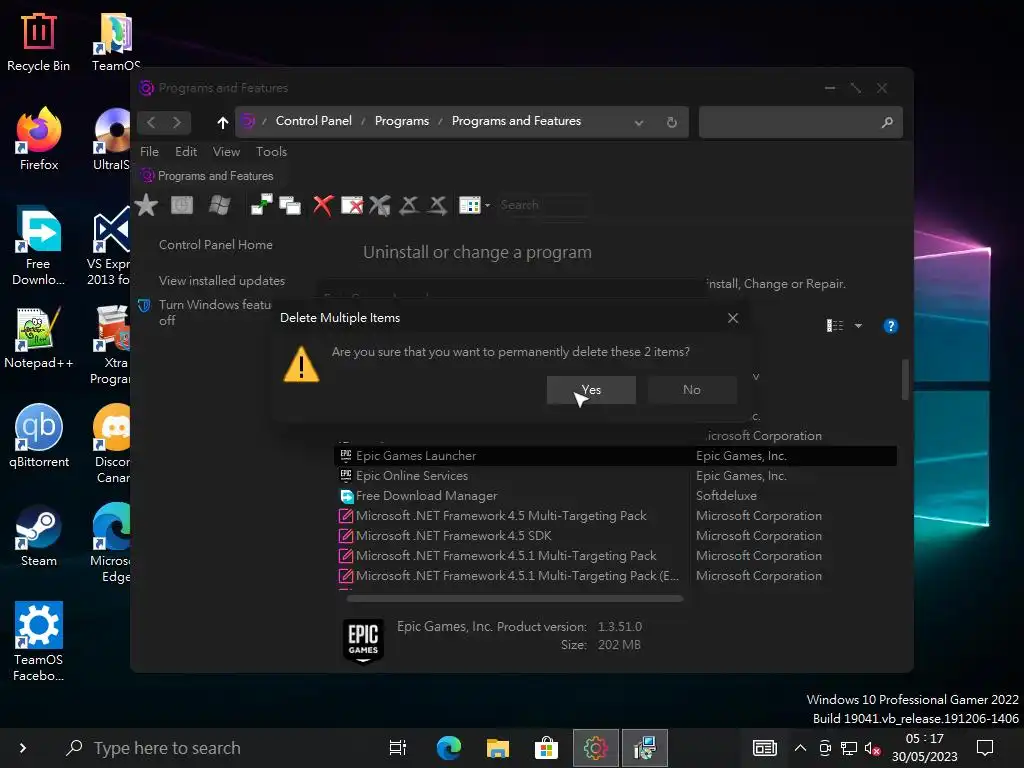This screenshot has height=768, width=1024.
Task: Open the View menu
Action: [x=226, y=152]
